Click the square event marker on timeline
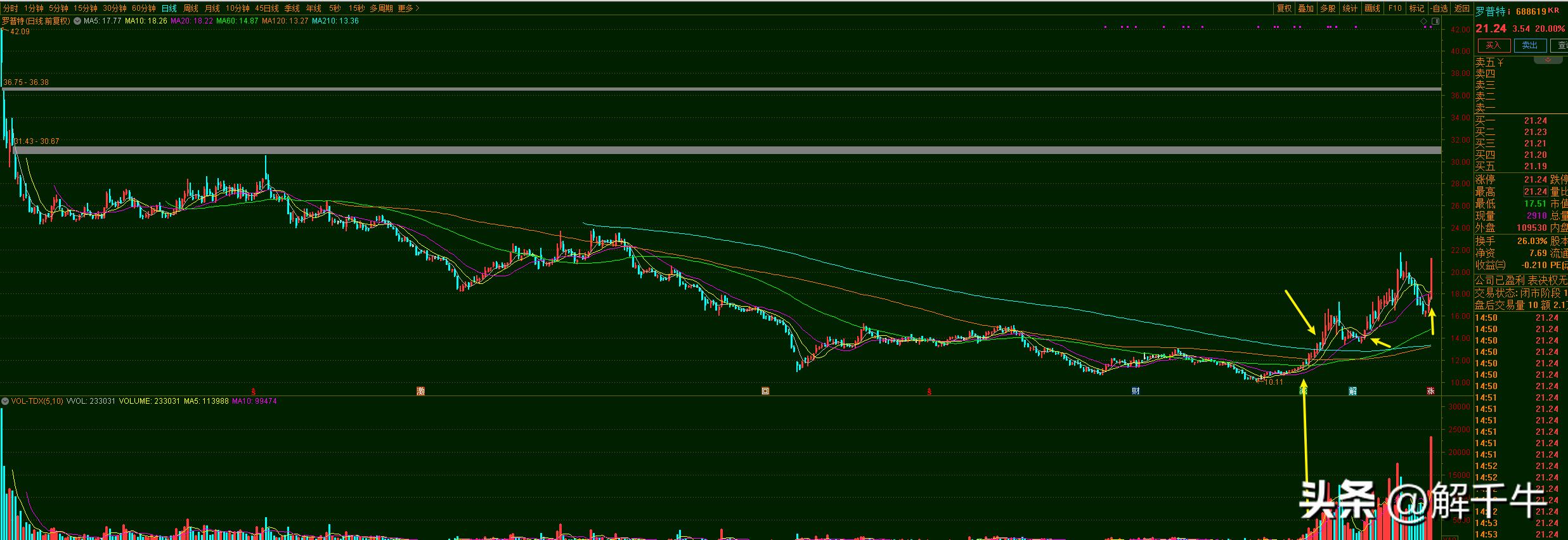This screenshot has width=1568, height=540. coord(765,391)
